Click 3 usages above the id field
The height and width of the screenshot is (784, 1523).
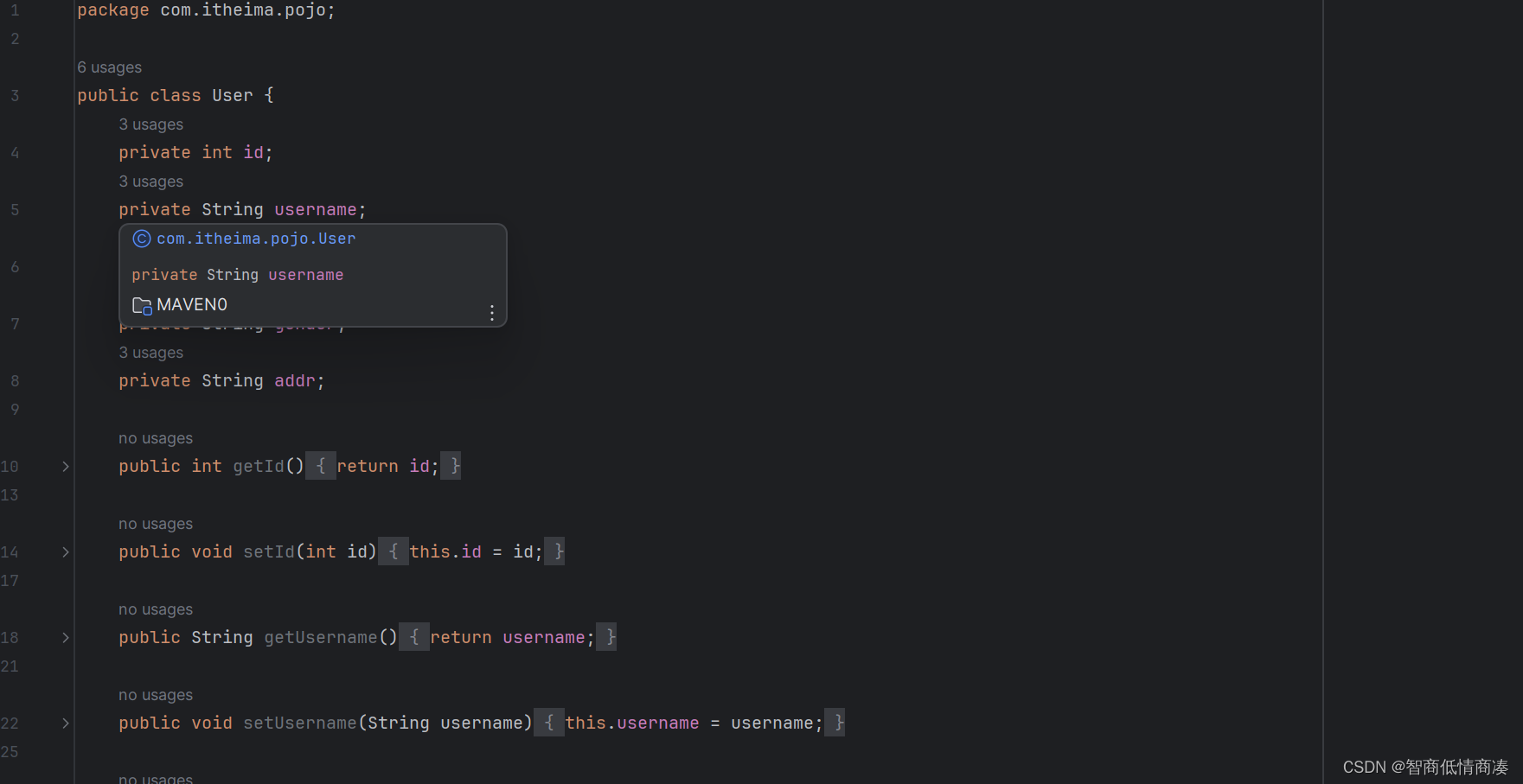150,124
